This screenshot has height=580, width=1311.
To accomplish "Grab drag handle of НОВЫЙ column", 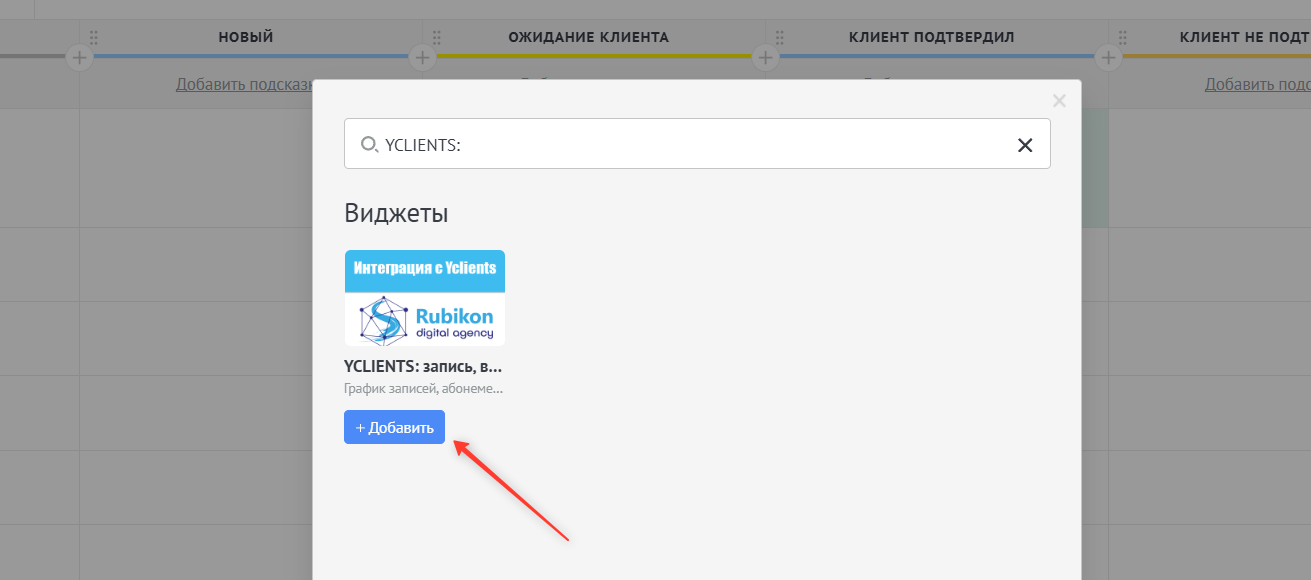I will pyautogui.click(x=94, y=37).
